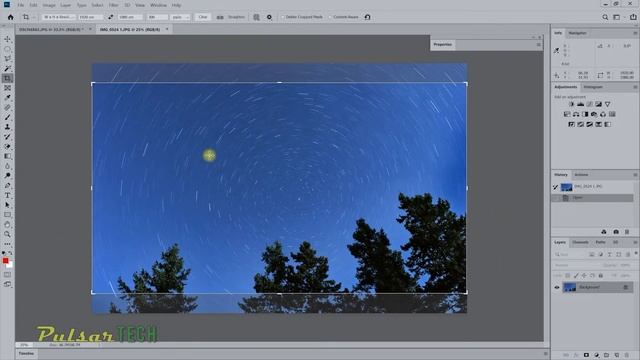
Task: Create new fill or adjustment layer
Action: tap(596, 355)
